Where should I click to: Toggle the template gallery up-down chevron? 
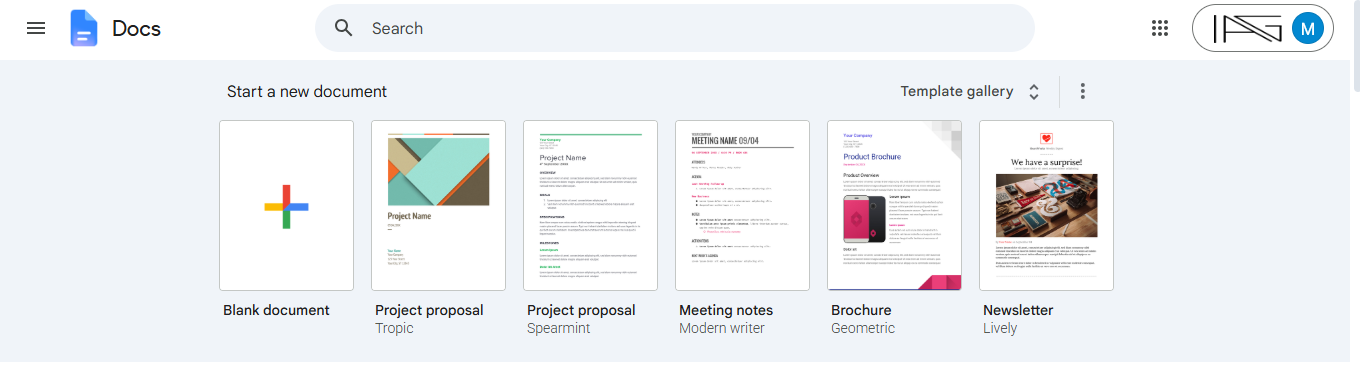tap(1034, 92)
